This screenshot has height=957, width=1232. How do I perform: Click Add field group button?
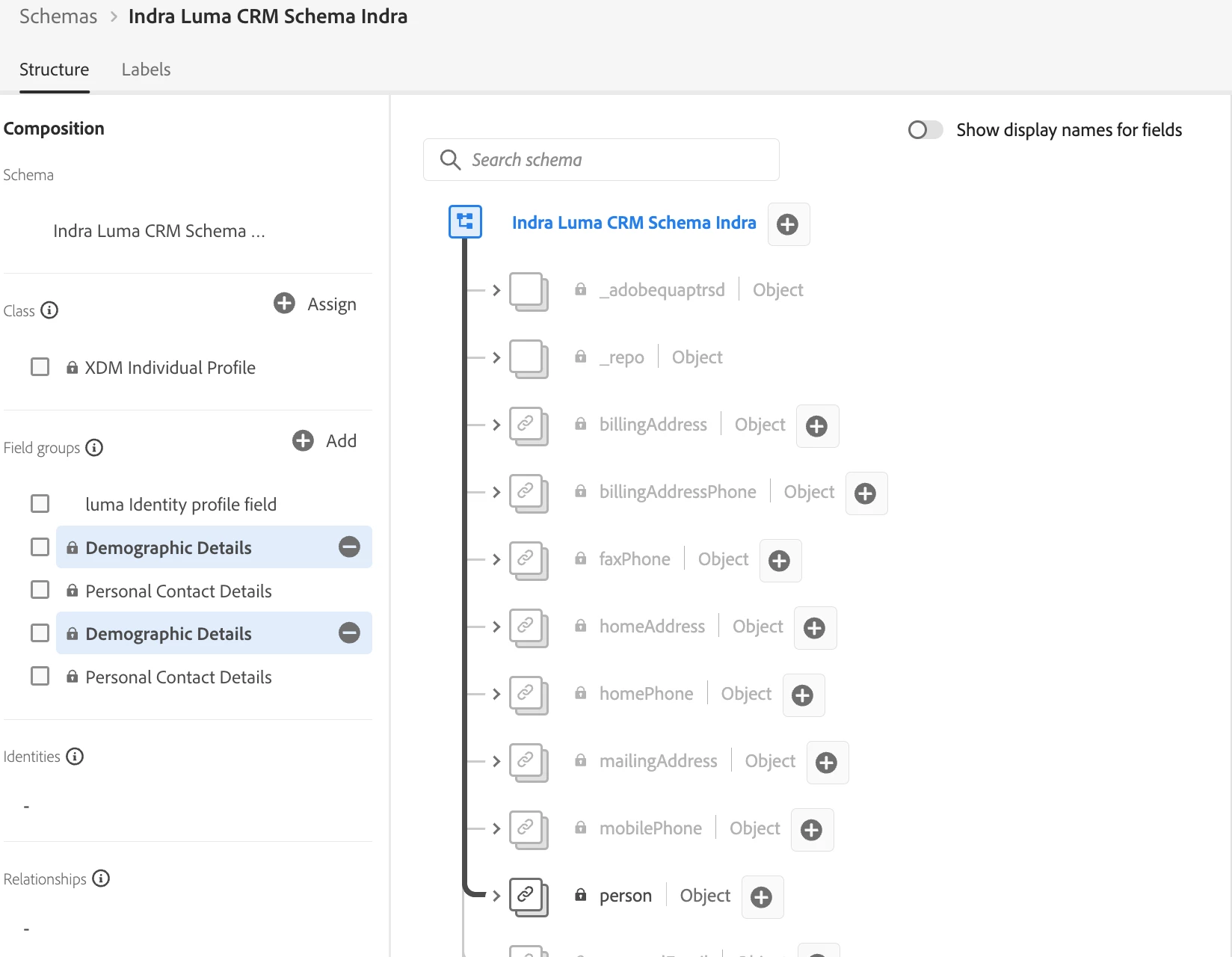coord(324,440)
